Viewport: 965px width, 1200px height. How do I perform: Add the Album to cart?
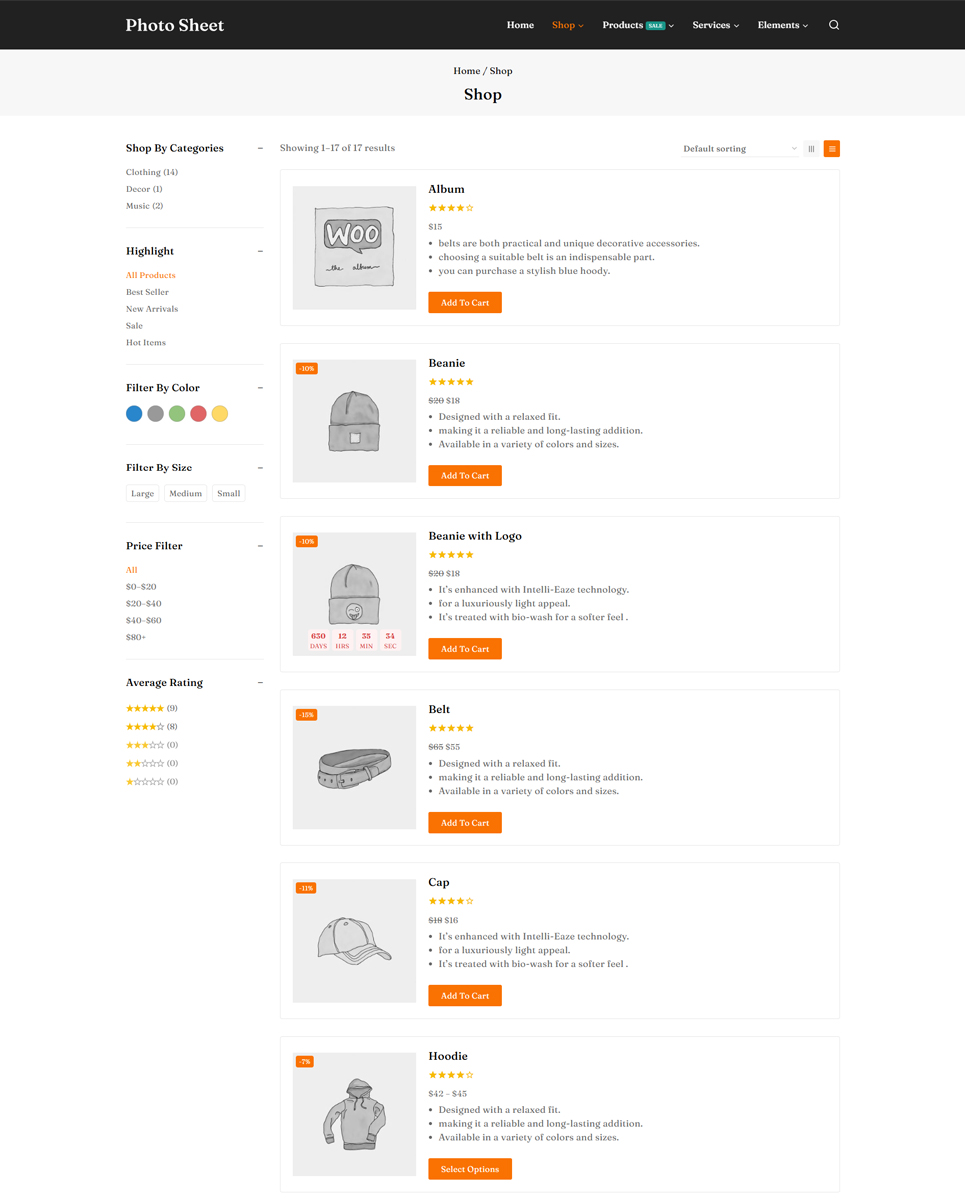point(465,302)
